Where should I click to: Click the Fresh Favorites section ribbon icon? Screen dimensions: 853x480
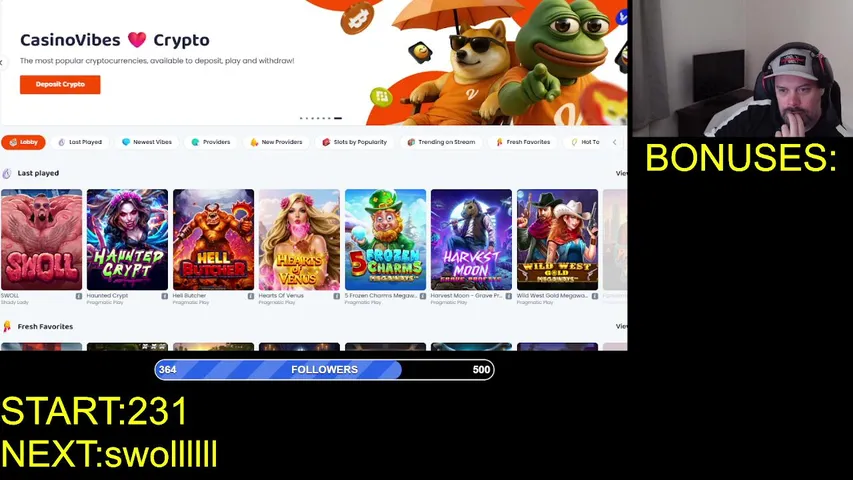7,327
